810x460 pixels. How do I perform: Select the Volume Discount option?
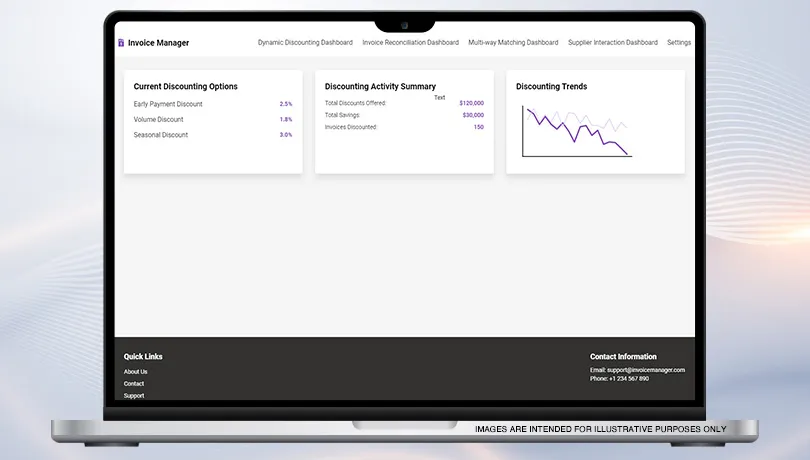[159, 120]
